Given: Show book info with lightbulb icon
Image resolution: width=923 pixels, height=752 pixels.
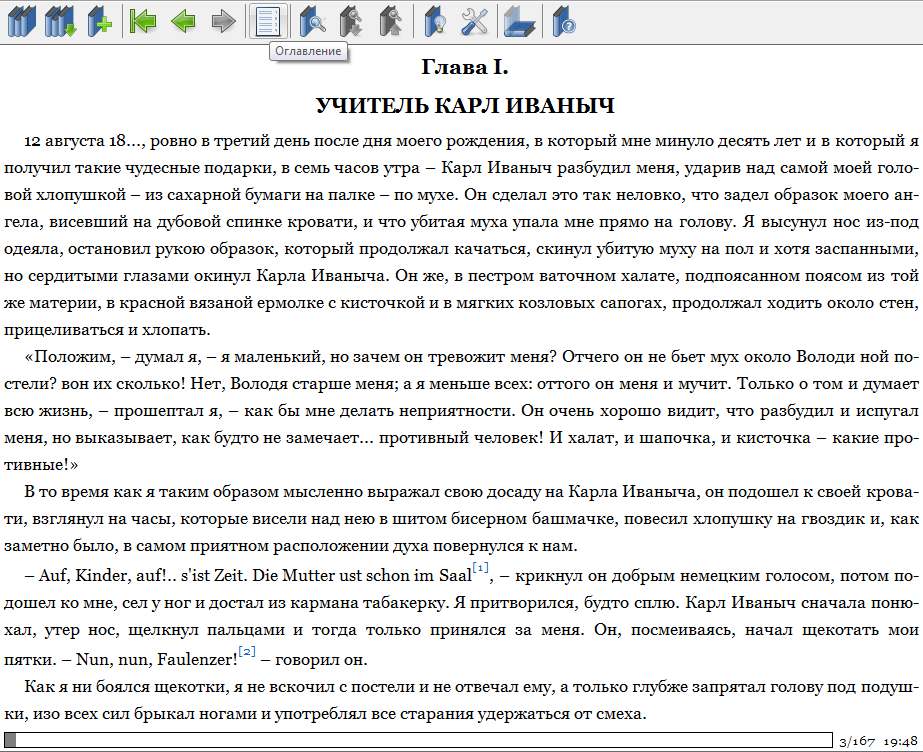Looking at the screenshot, I should click(x=434, y=21).
